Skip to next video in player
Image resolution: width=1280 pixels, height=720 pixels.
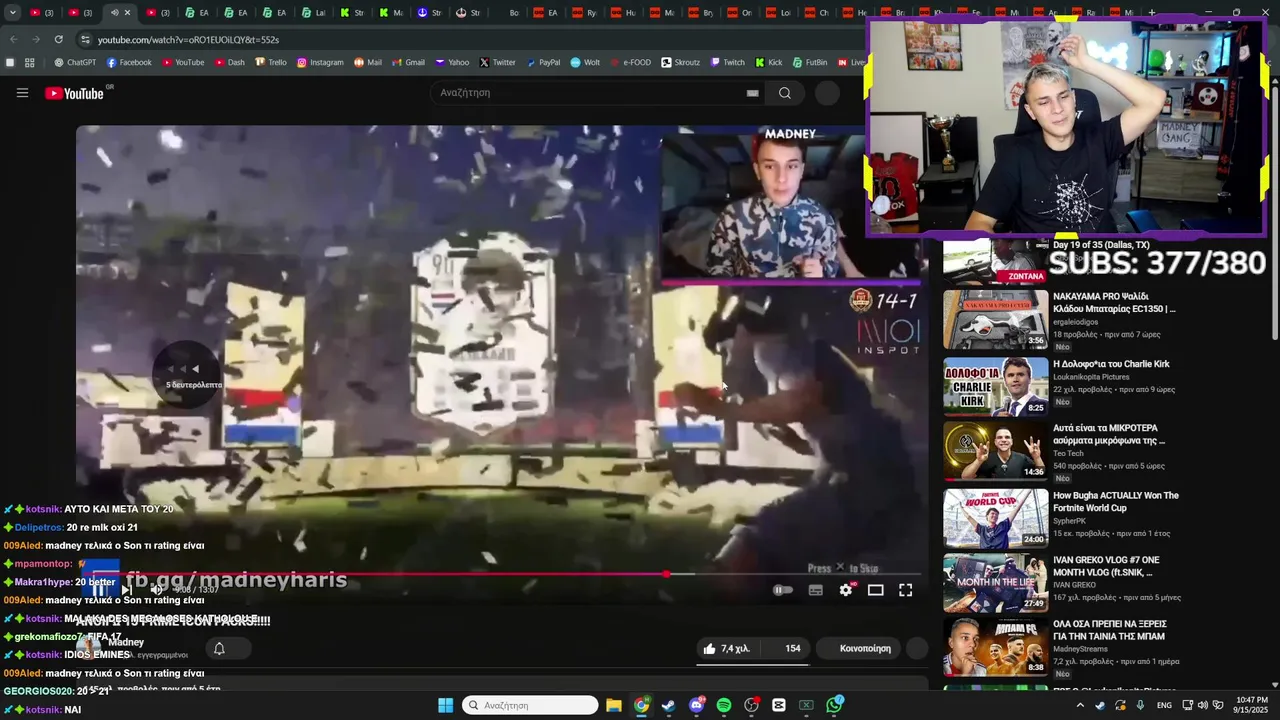[x=127, y=590]
